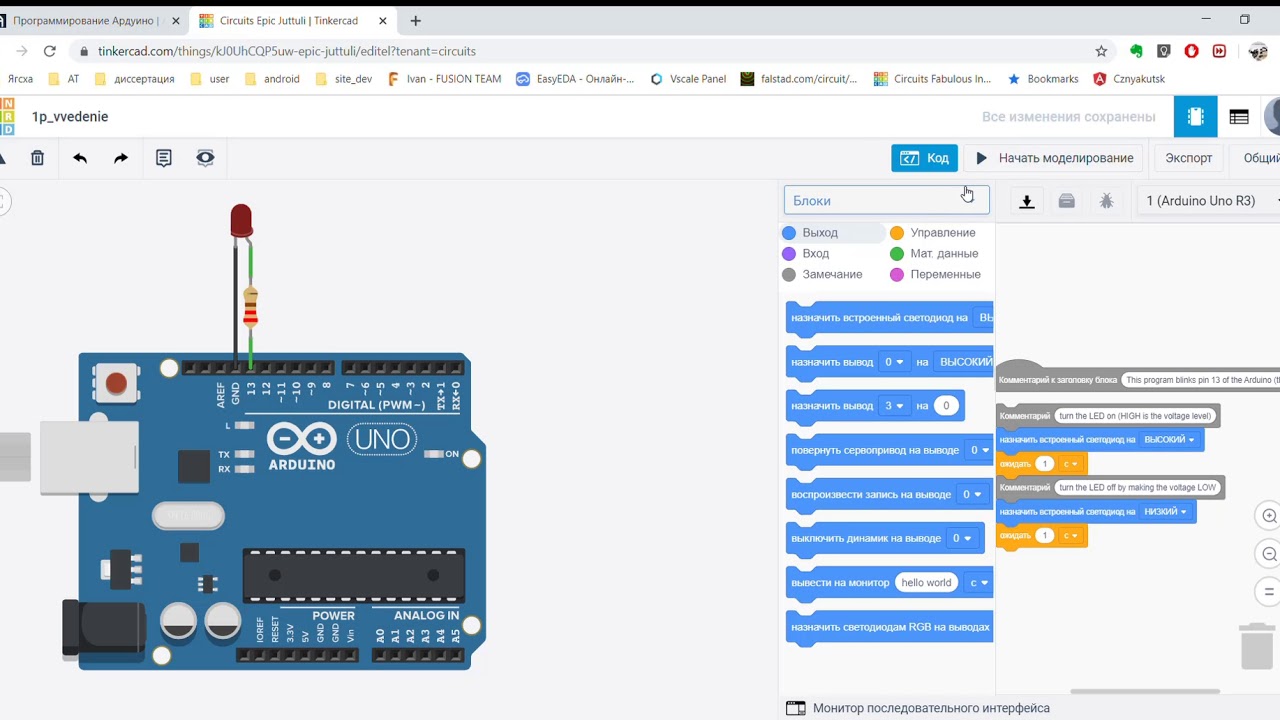This screenshot has width=1280, height=720.
Task: Switch to Программирование Ардуино browser tab
Action: click(87, 20)
